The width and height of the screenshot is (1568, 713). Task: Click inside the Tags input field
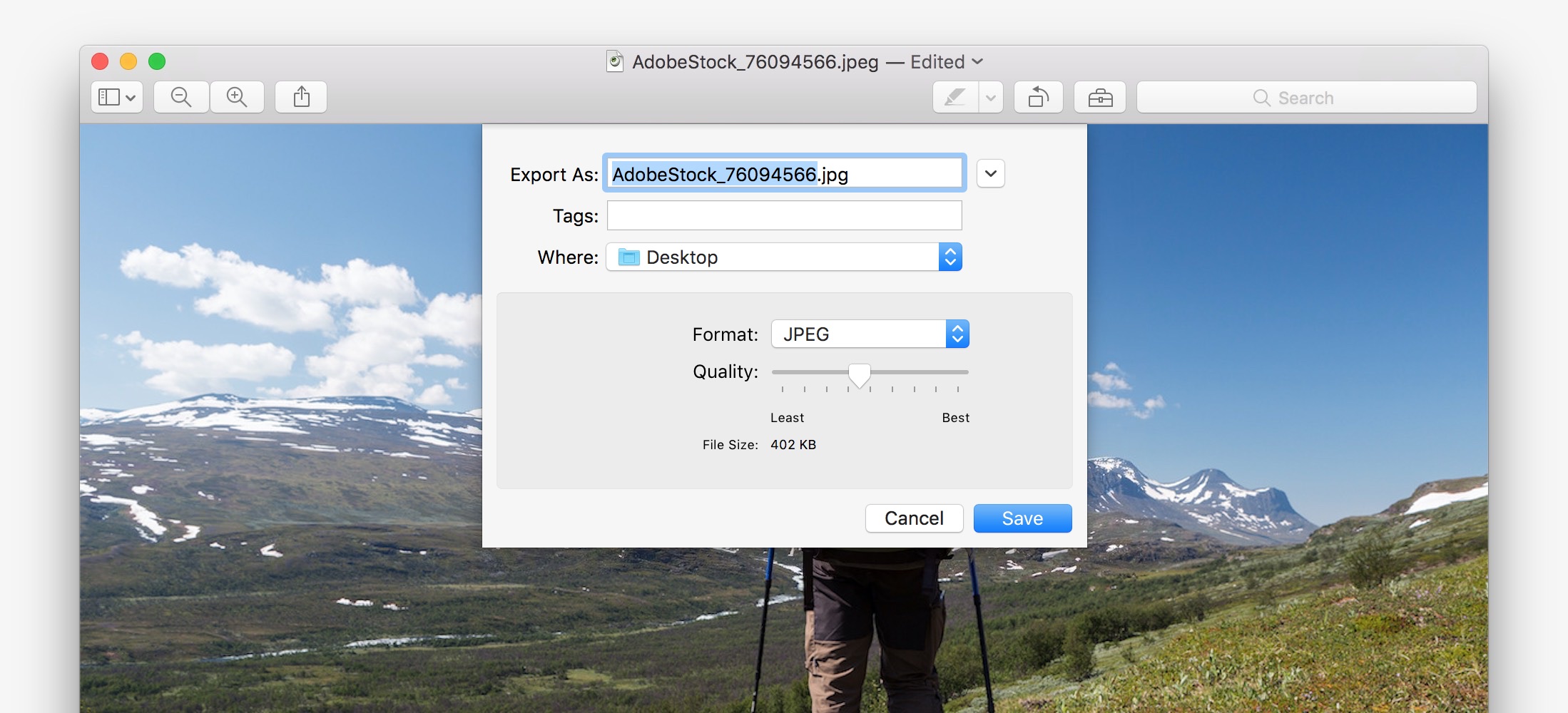point(784,215)
